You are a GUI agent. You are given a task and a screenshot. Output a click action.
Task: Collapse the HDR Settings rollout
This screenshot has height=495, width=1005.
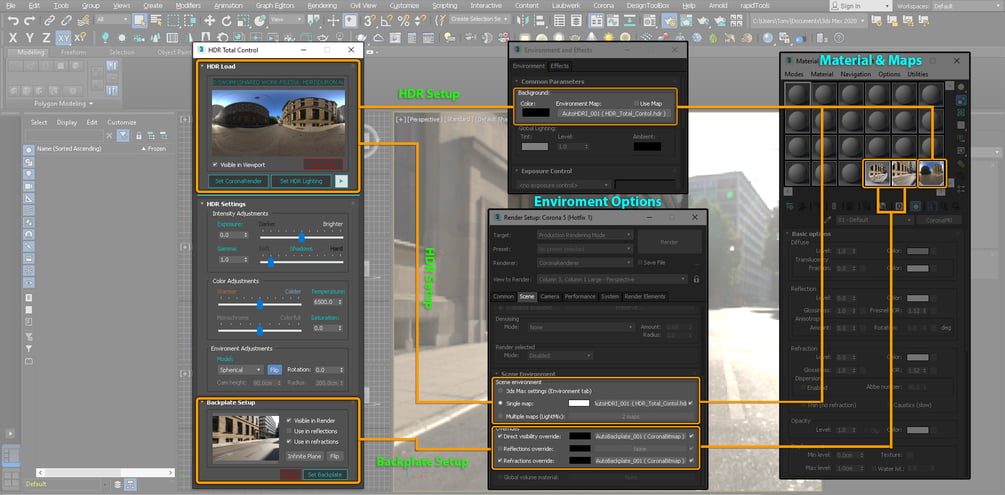tap(202, 204)
